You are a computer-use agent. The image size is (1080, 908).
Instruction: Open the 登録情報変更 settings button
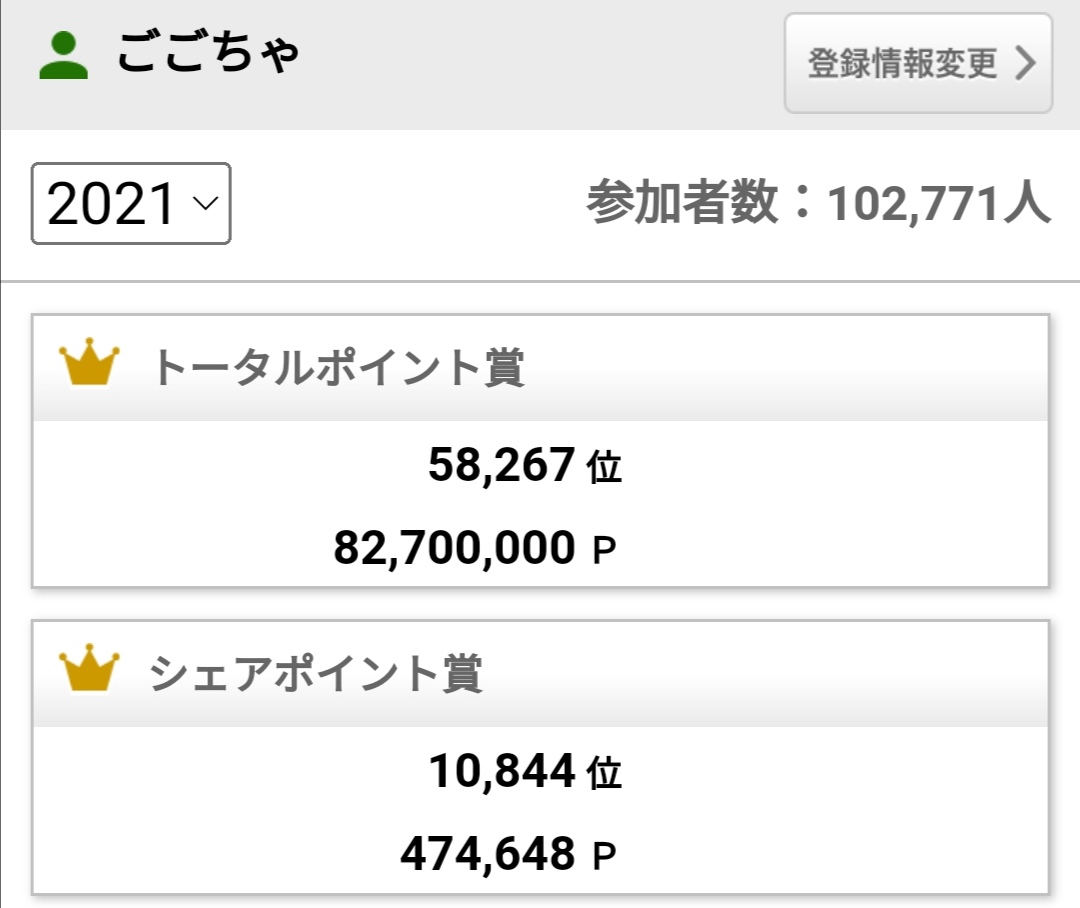(x=918, y=63)
